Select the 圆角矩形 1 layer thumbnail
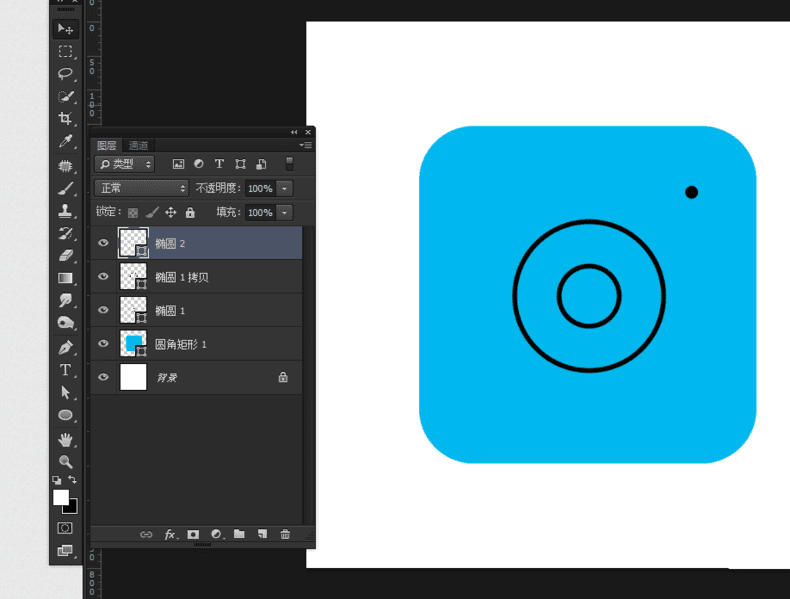The image size is (790, 599). [x=133, y=344]
